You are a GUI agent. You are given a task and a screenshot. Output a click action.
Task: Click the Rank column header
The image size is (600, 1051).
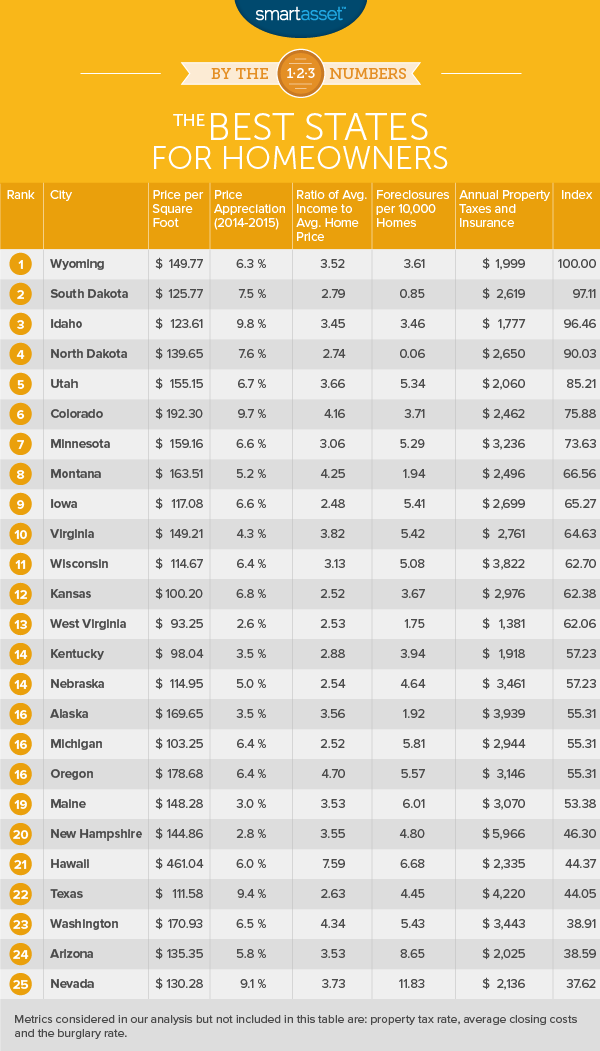pos(20,195)
